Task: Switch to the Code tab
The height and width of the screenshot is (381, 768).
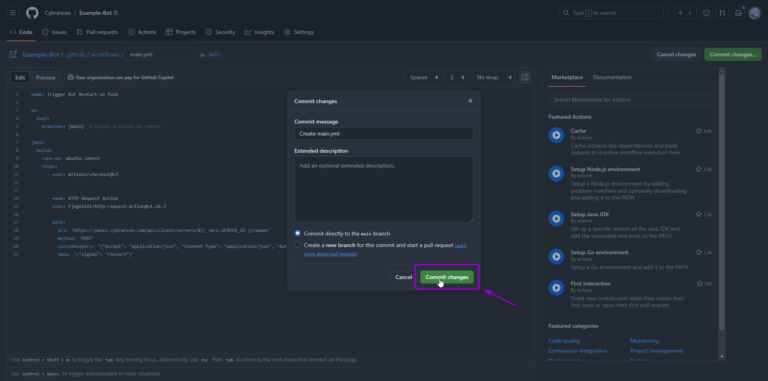Action: click(21, 32)
